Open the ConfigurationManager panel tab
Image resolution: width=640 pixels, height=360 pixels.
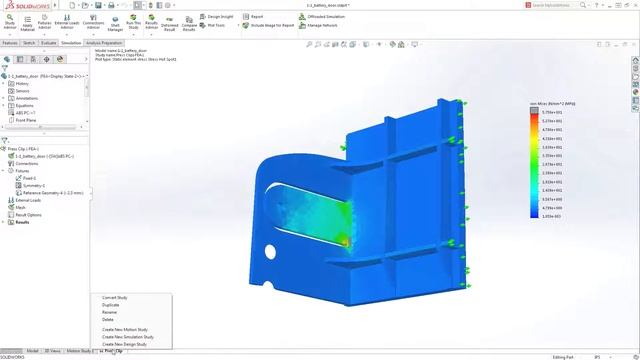[33, 59]
